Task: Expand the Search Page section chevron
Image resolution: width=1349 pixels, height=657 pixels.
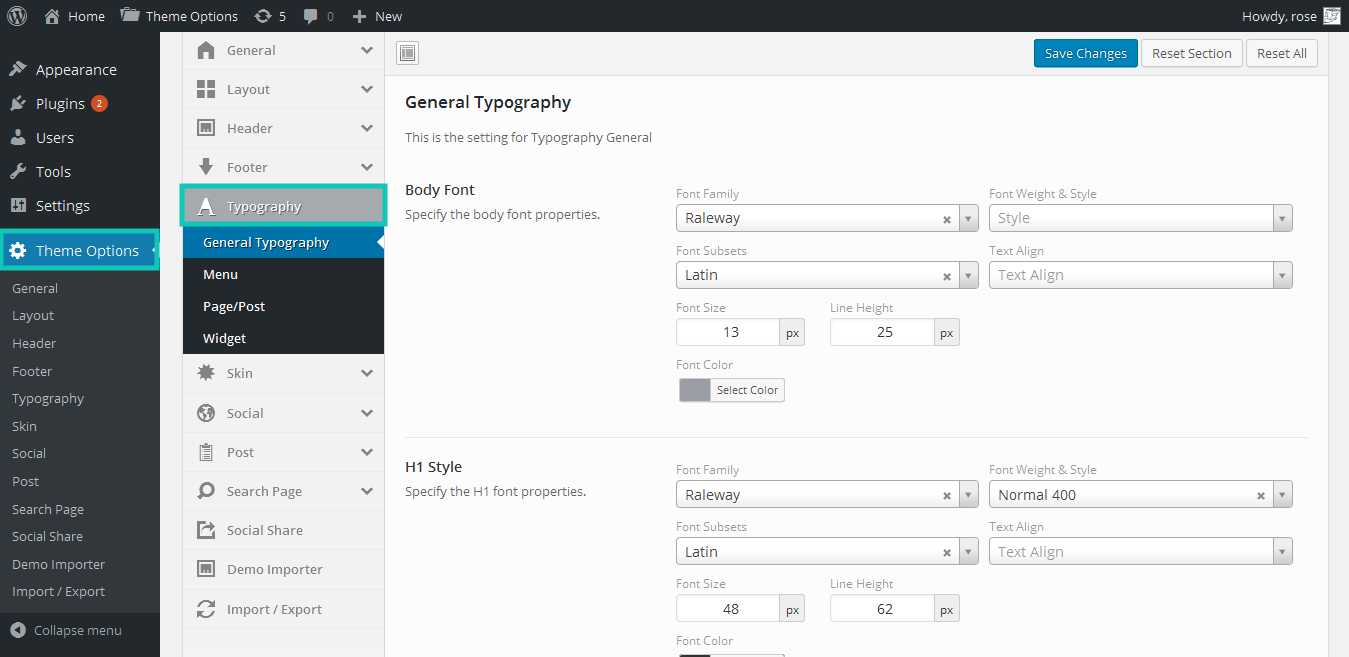Action: (367, 491)
